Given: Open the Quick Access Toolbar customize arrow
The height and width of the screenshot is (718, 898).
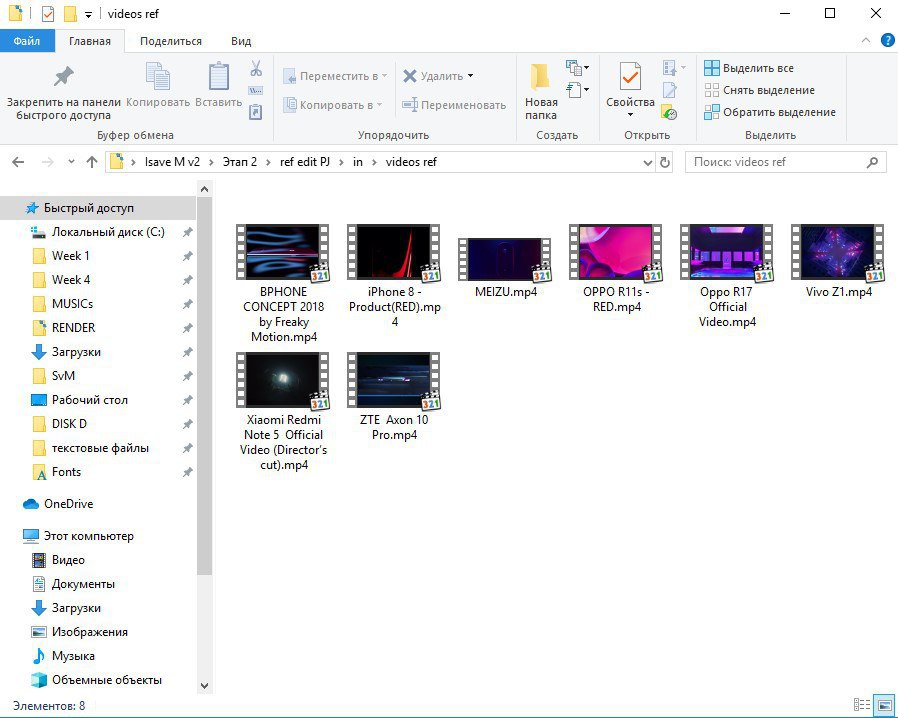Looking at the screenshot, I should click(88, 15).
